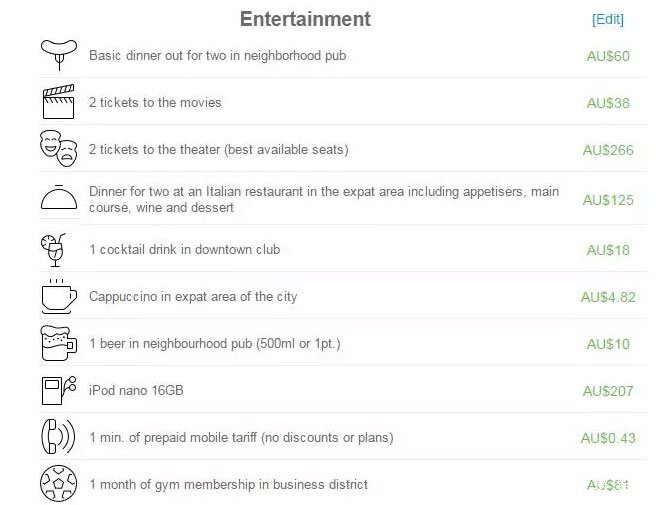Select the AU$60 pub dinner price
This screenshot has height=505, width=660.
(x=608, y=56)
